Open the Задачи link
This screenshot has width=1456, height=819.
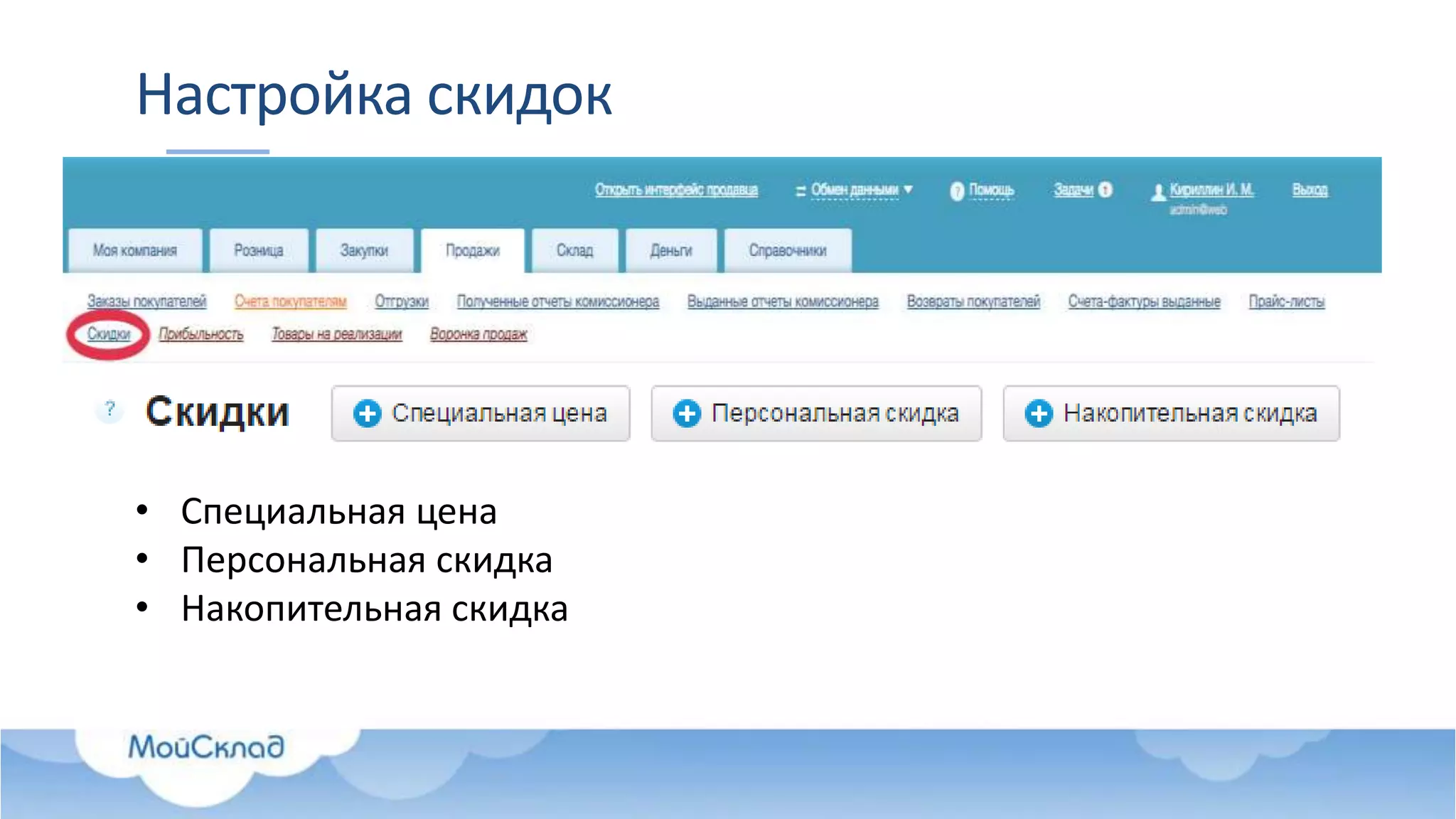[x=1074, y=190]
